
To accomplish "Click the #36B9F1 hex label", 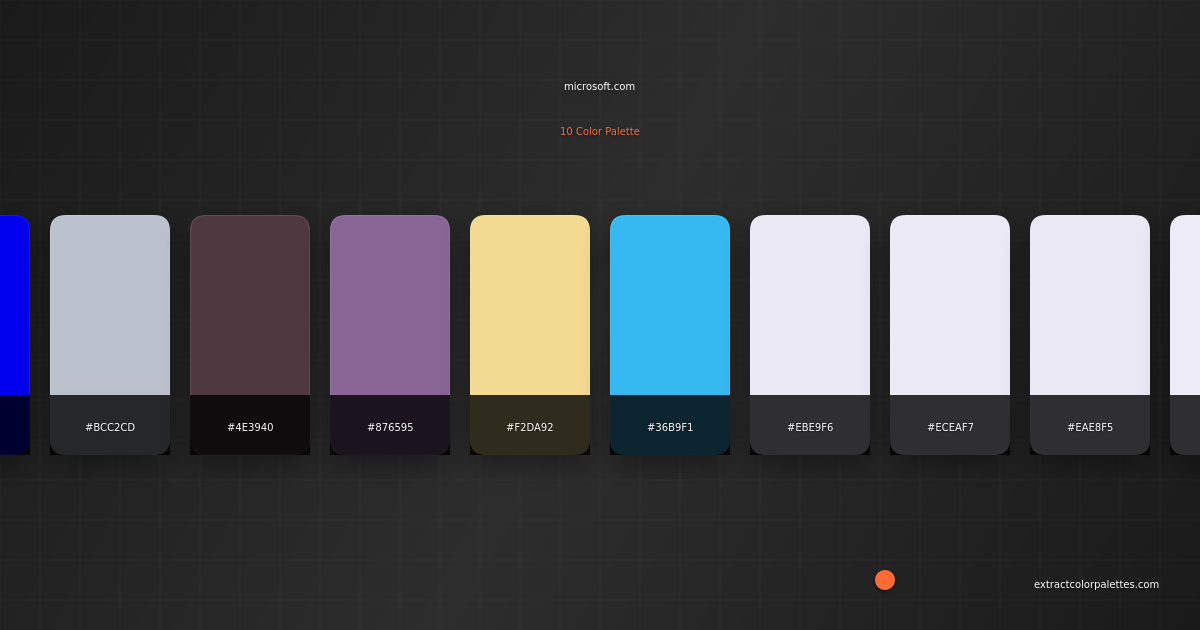I will click(x=670, y=427).
